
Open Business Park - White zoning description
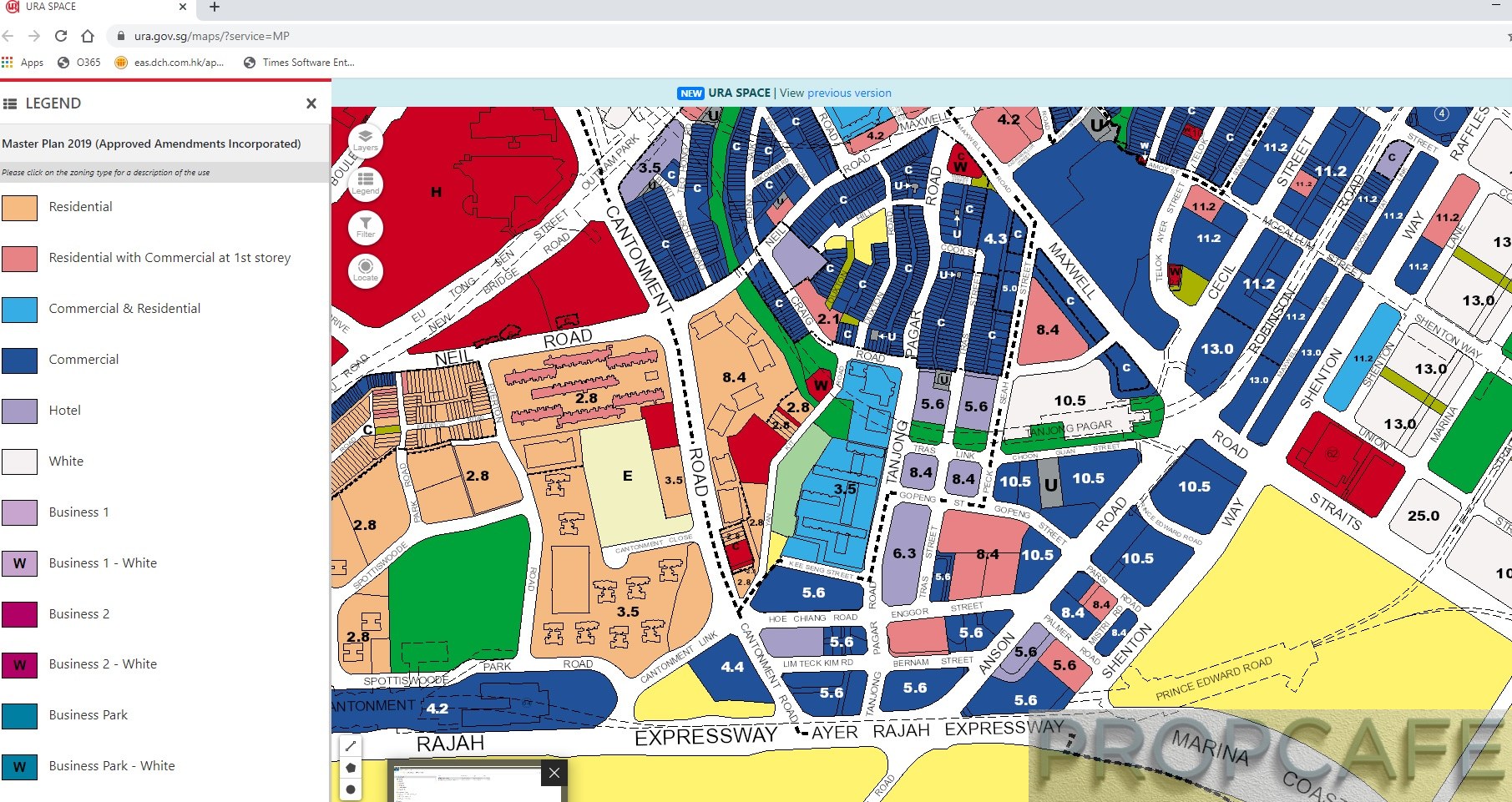point(112,766)
